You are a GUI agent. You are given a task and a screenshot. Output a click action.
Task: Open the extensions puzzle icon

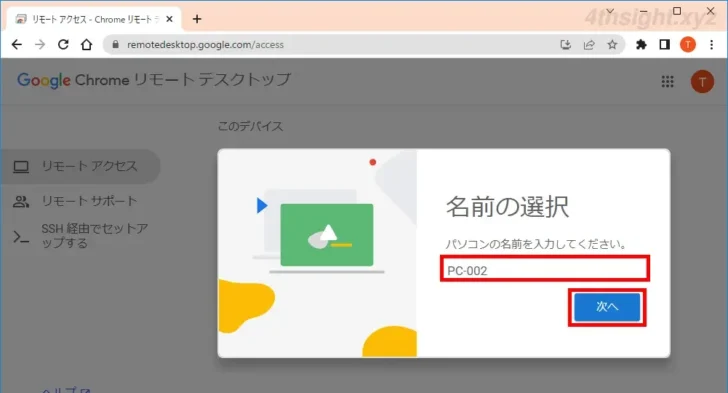click(641, 45)
